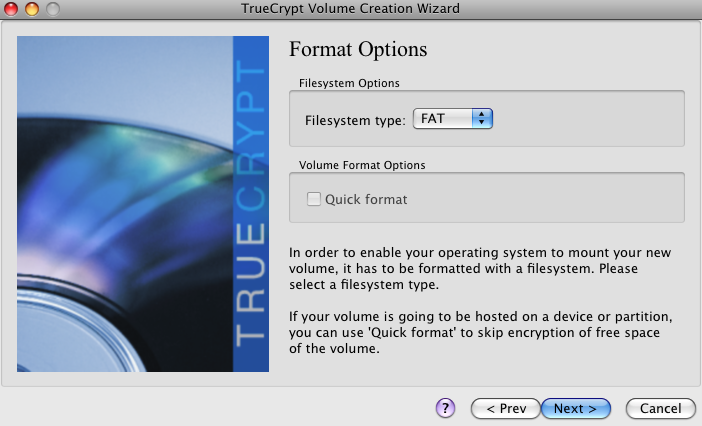702x426 pixels.
Task: Click the "Filesystem type:" label
Action: tap(355, 120)
